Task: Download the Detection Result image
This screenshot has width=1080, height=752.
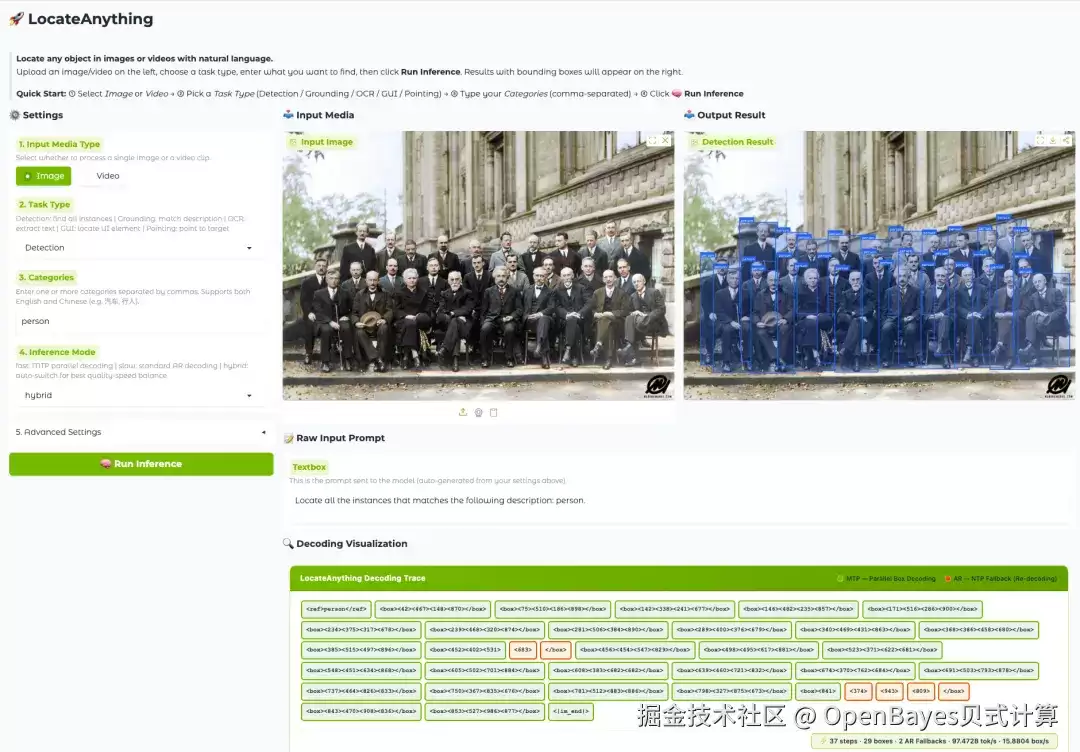Action: (1053, 140)
